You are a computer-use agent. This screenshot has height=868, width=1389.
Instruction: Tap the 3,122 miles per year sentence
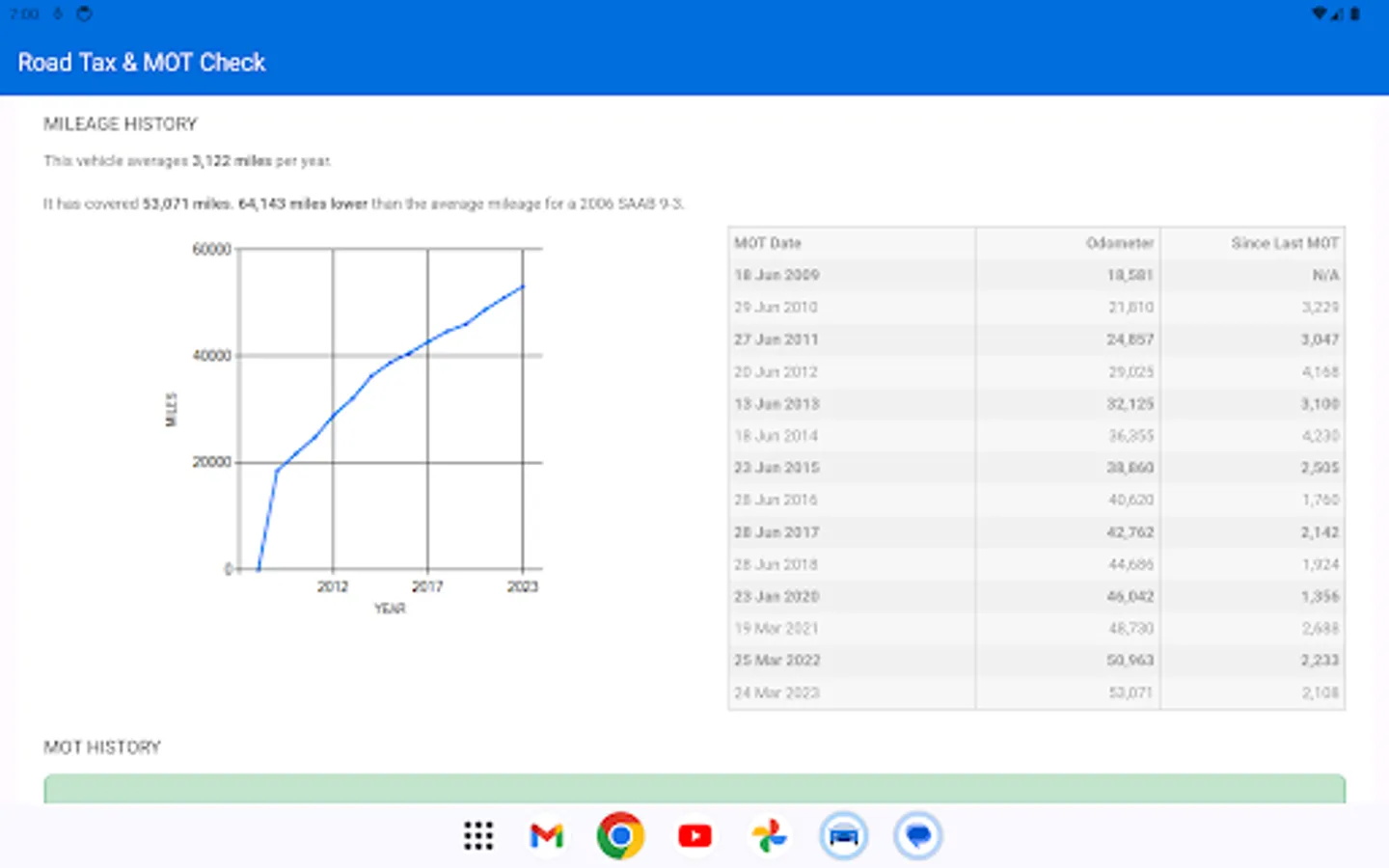[187, 161]
